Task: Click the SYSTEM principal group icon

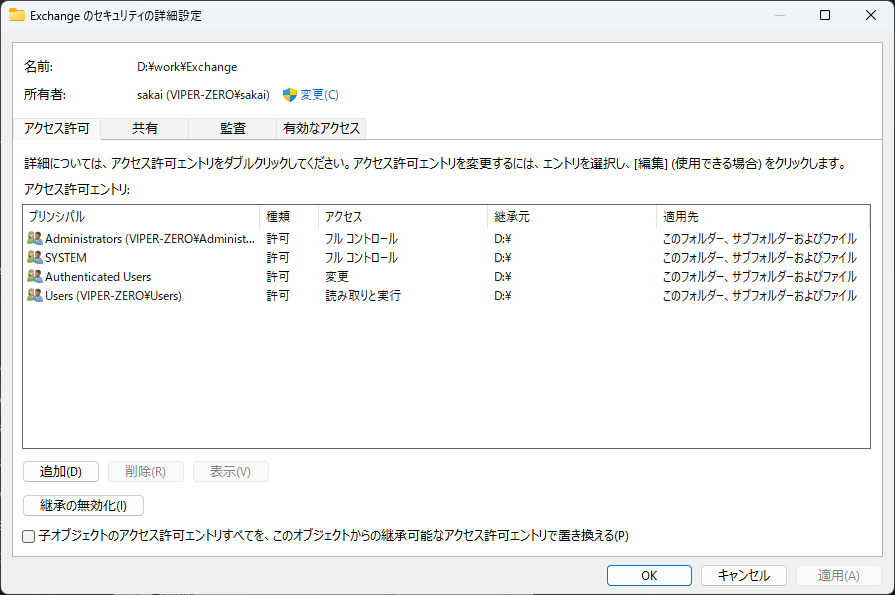Action: 35,257
